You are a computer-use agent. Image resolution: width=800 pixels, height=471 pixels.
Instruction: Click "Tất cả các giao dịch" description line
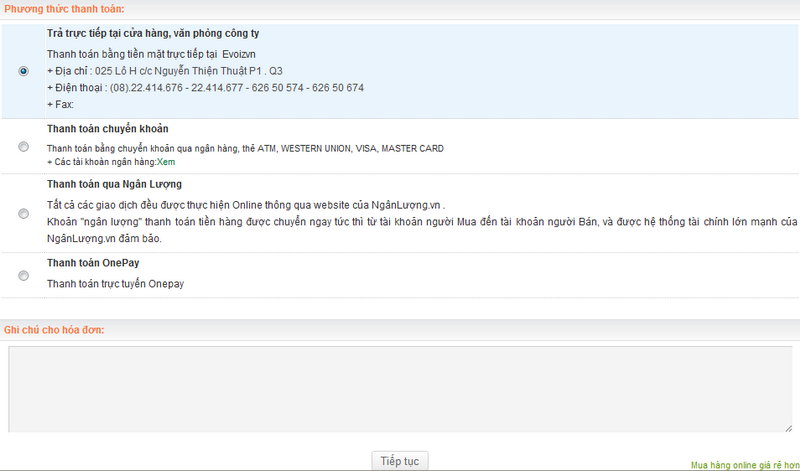tap(246, 205)
